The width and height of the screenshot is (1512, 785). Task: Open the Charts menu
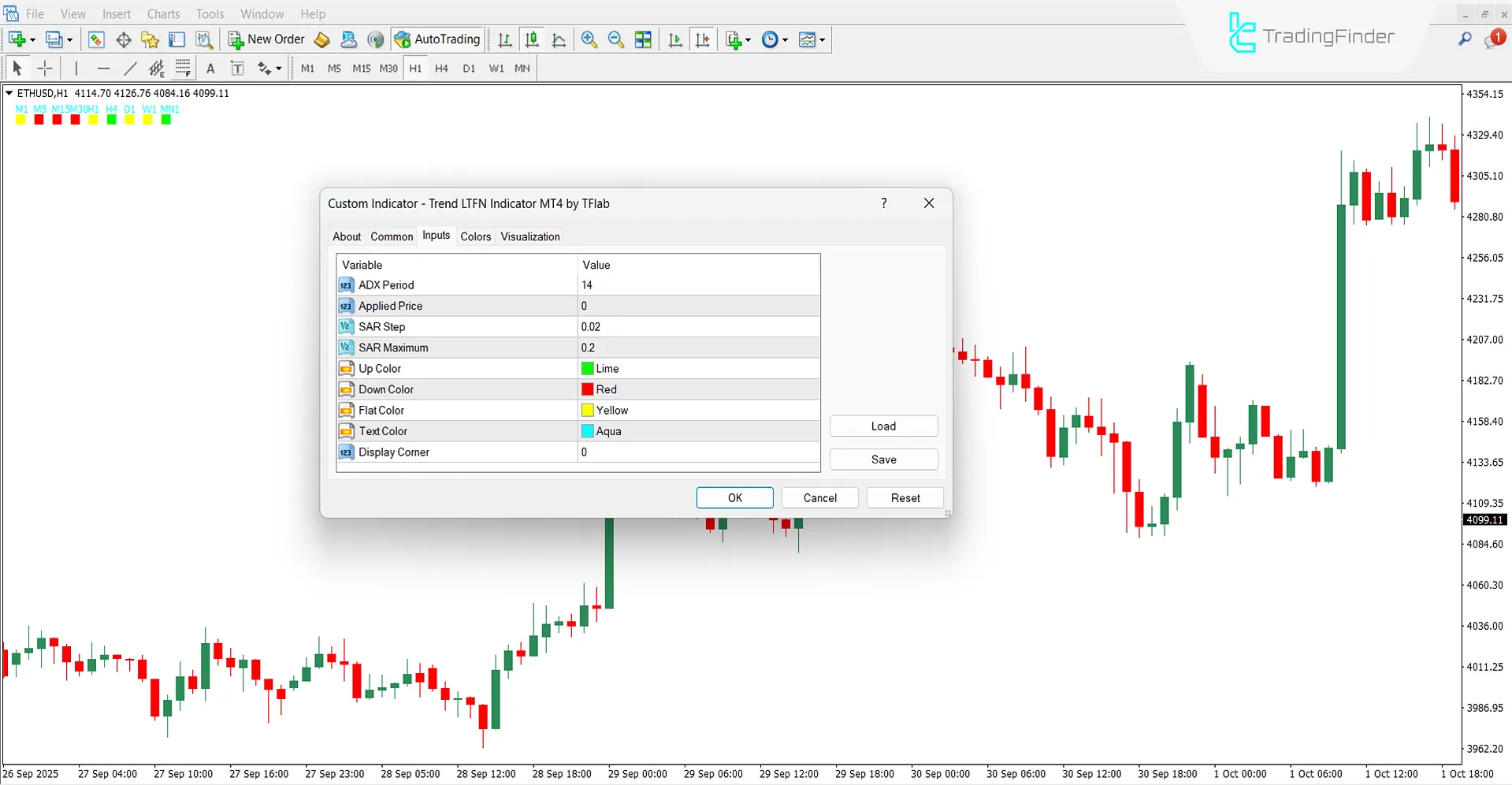point(162,13)
